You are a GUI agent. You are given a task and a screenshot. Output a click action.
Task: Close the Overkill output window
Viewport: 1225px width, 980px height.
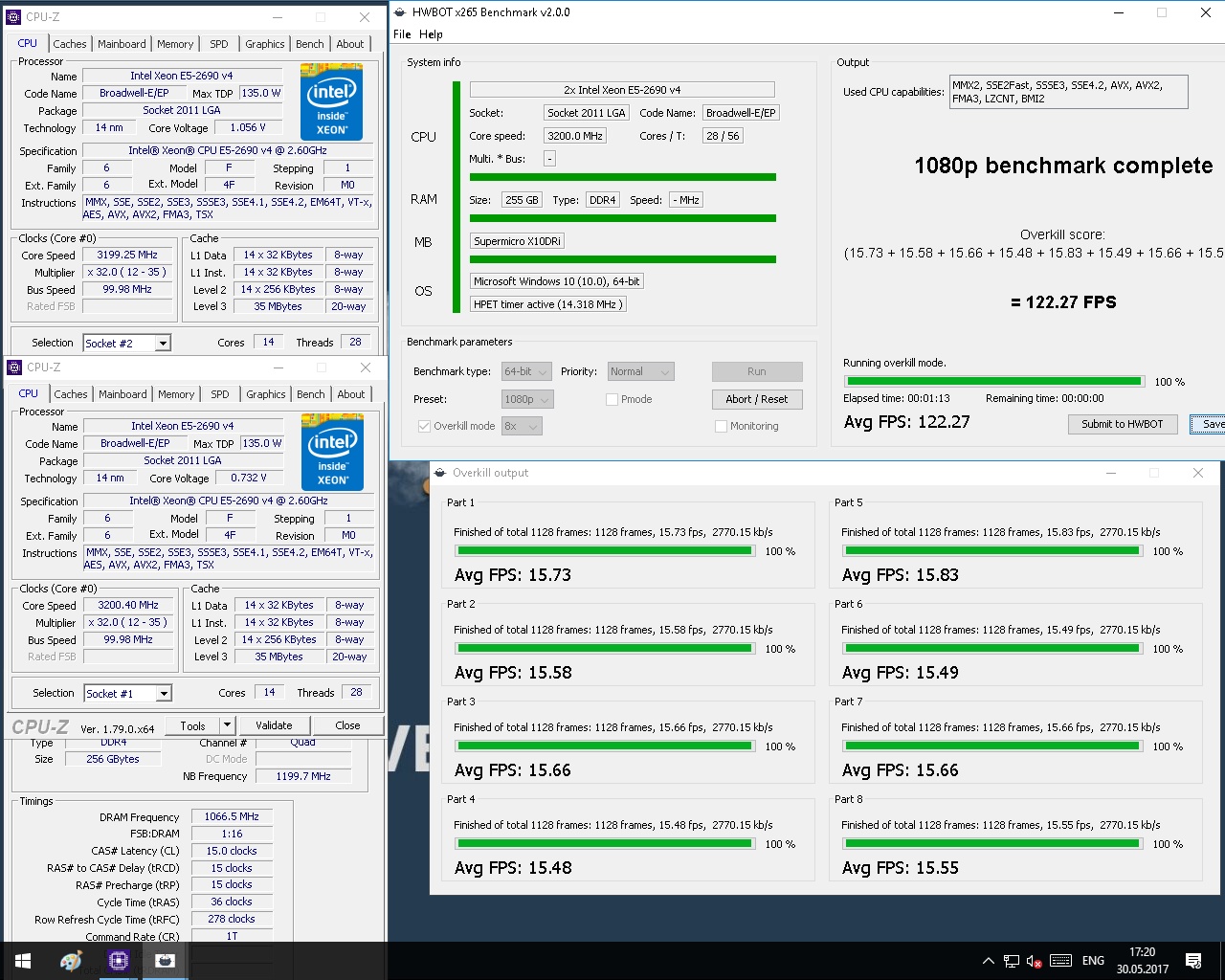1198,473
